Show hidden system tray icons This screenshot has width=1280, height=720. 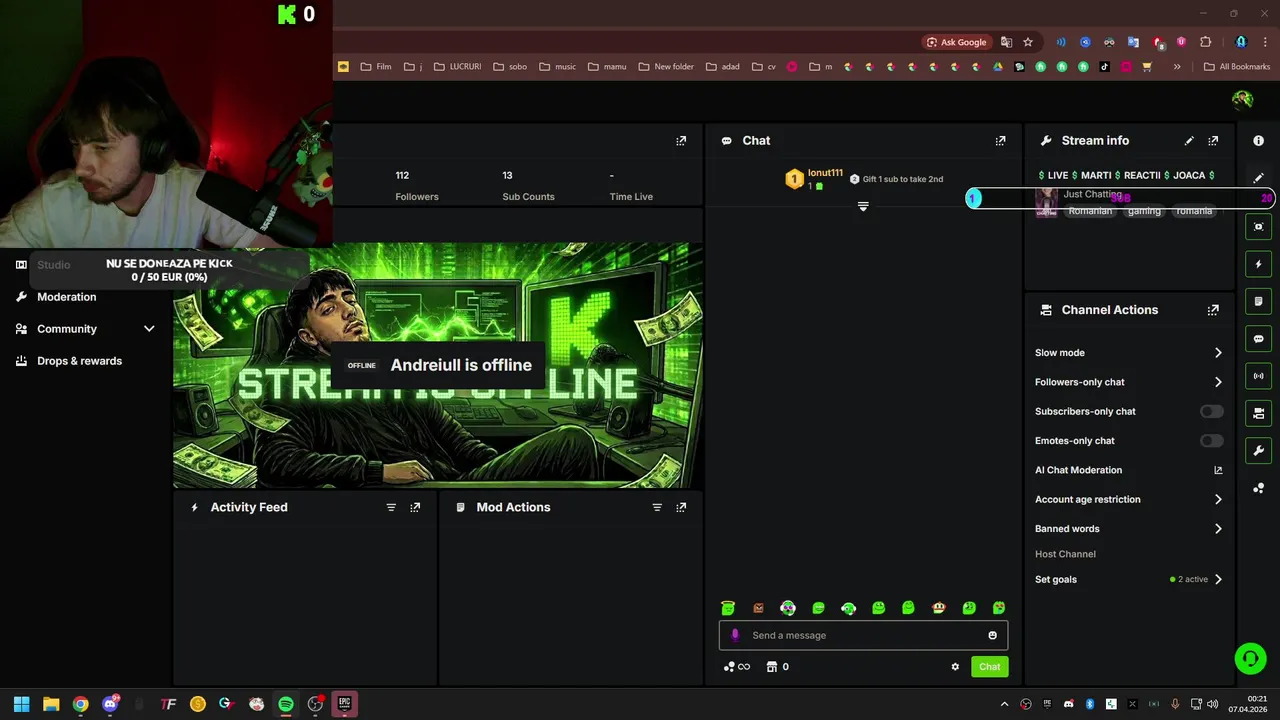(x=1004, y=704)
